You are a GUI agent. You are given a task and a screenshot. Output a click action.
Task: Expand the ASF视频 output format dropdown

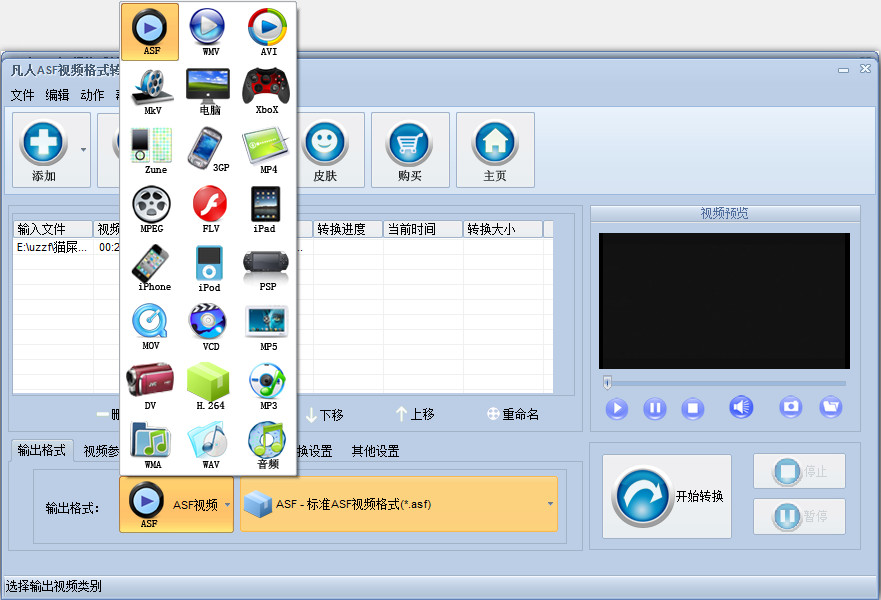tap(227, 504)
